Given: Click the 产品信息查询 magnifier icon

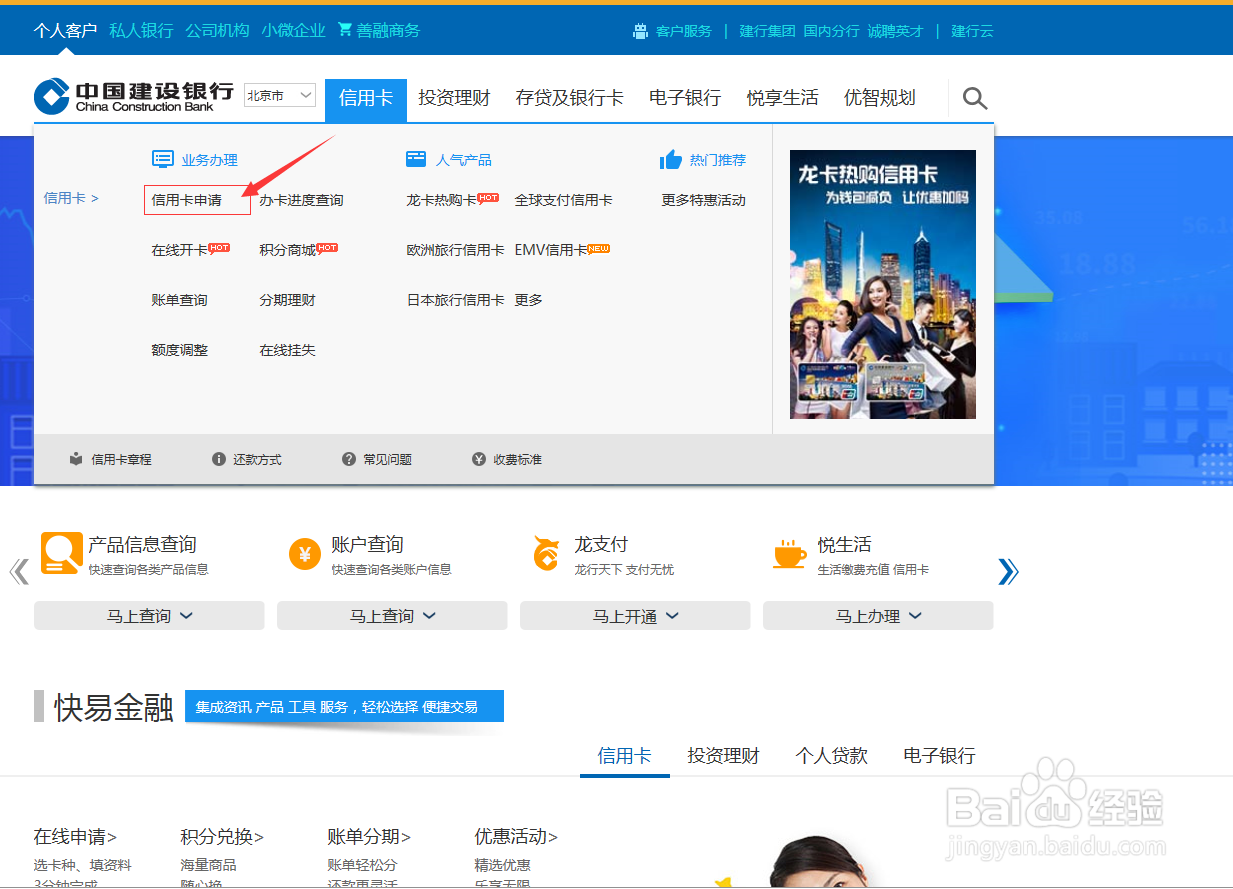Looking at the screenshot, I should point(61,553).
